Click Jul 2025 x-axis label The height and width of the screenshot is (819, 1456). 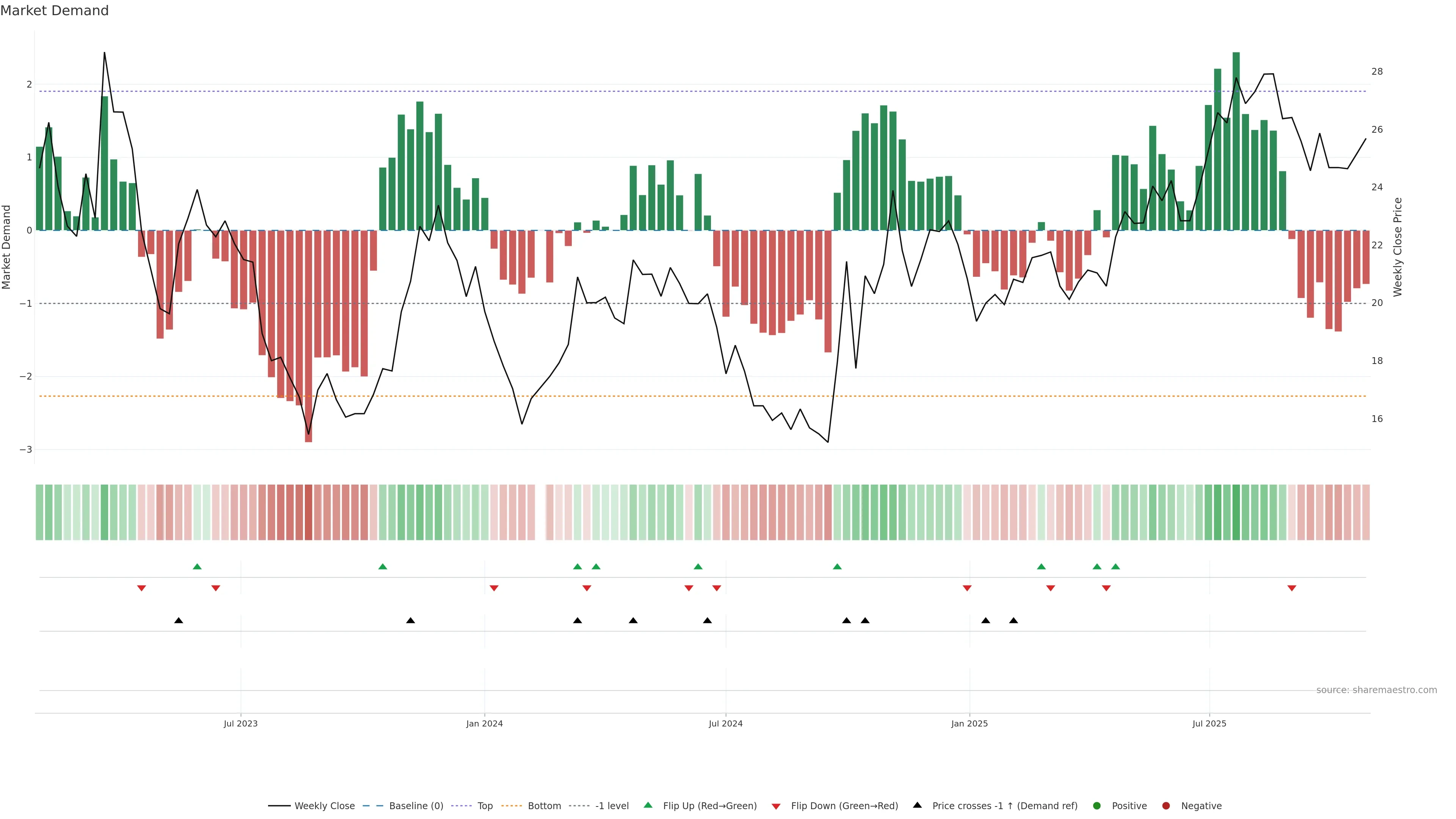point(1209,723)
